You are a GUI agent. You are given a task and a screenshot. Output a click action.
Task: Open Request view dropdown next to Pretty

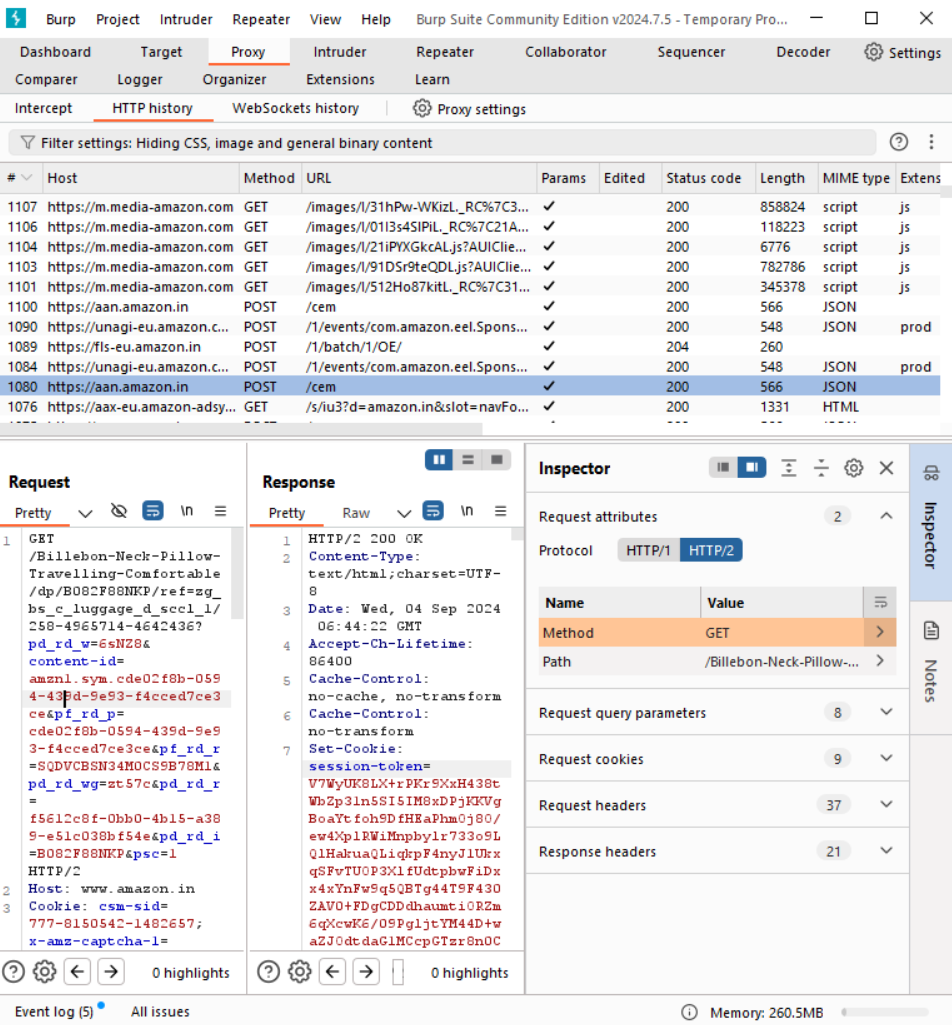85,513
